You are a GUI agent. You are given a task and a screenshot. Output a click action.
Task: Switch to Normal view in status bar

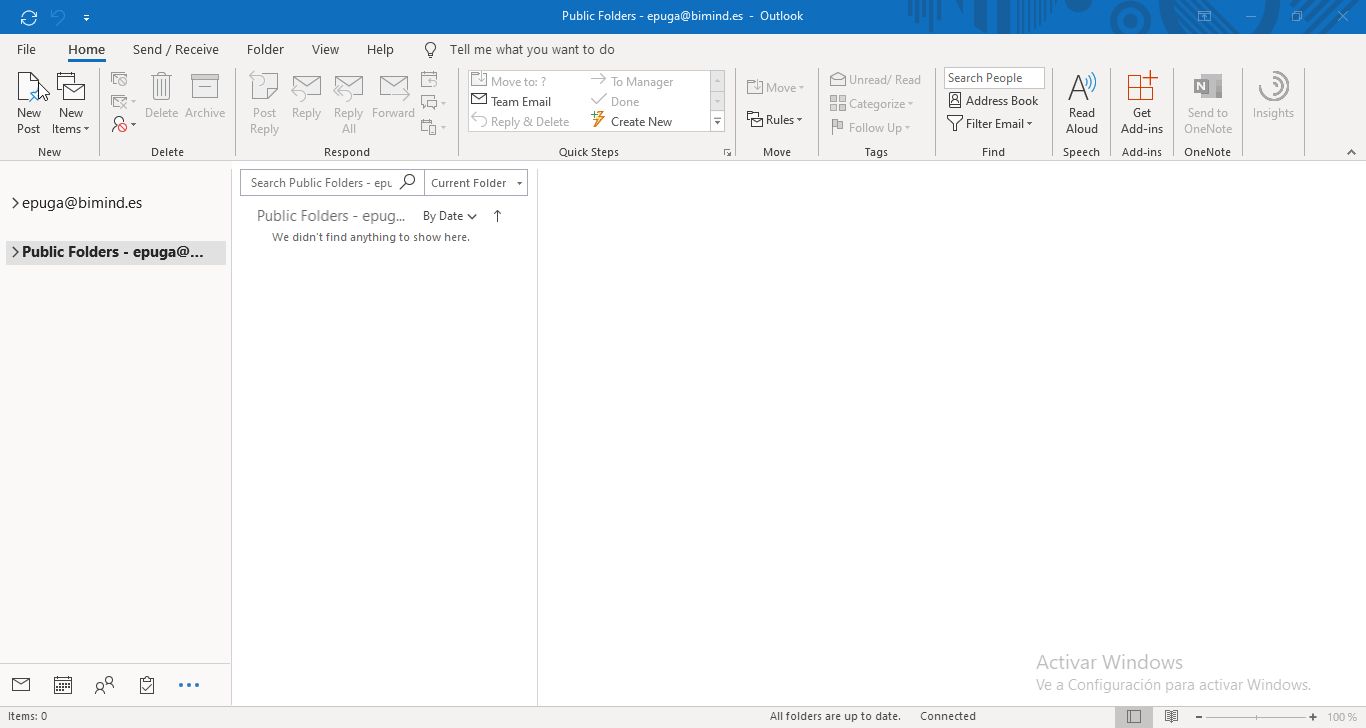pos(1134,716)
